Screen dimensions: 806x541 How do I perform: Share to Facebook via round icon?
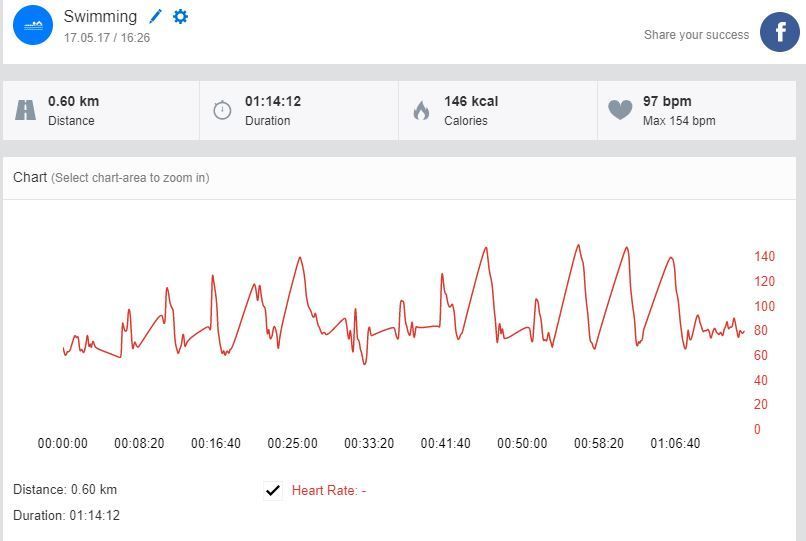pos(779,32)
